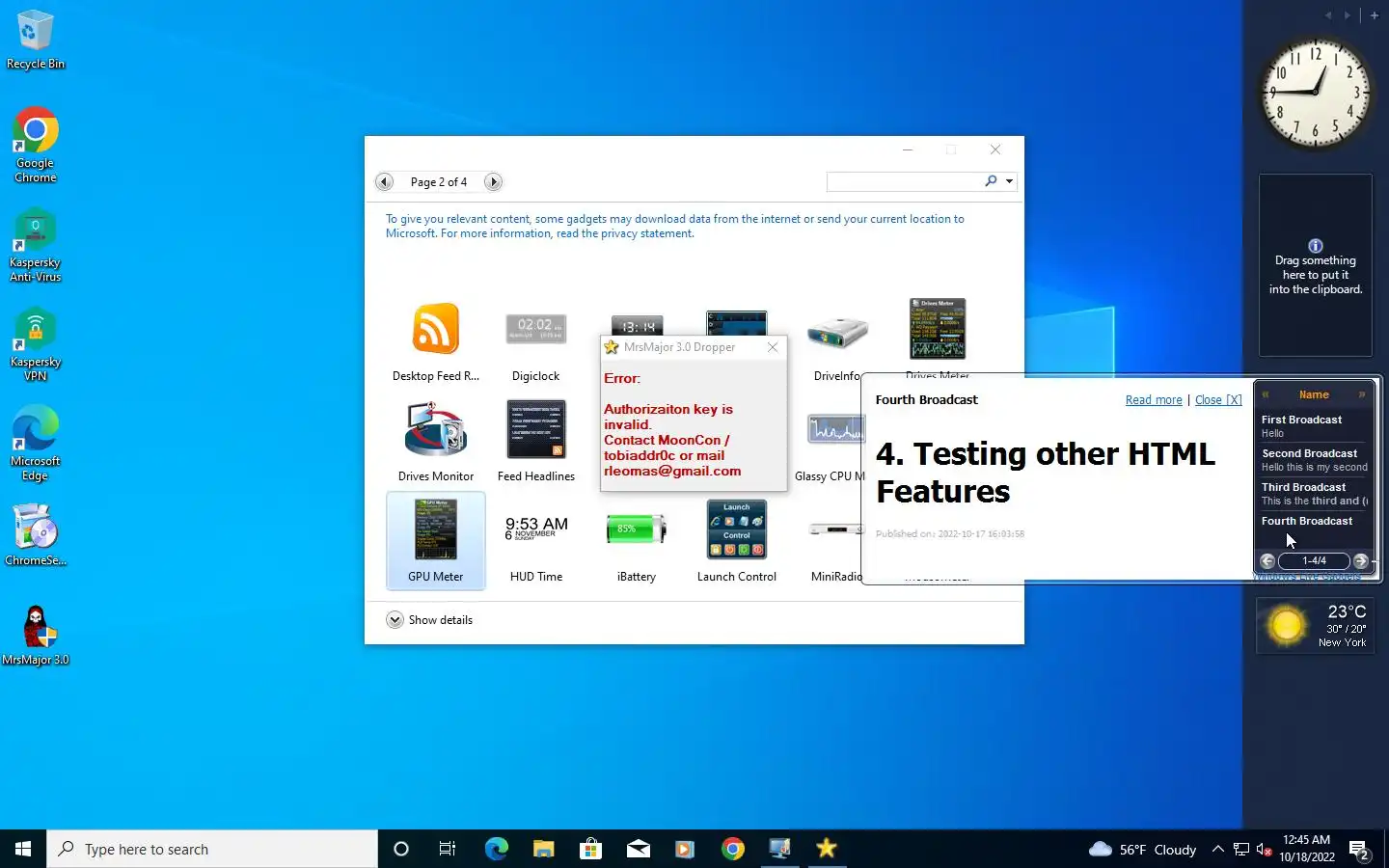
Task: Go to next gadget gallery page
Action: 493,181
